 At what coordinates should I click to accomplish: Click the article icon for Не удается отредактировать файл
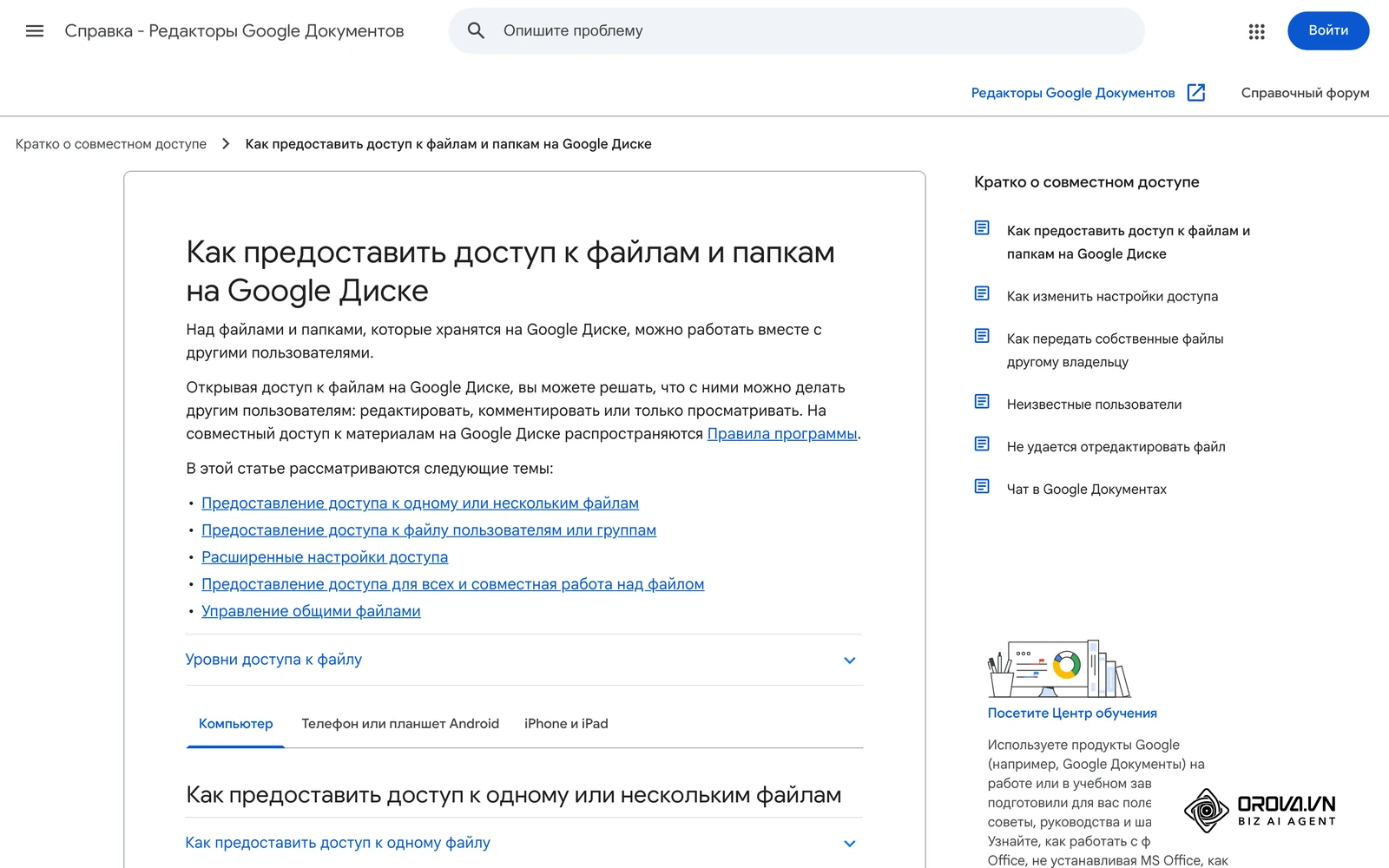pyautogui.click(x=982, y=444)
